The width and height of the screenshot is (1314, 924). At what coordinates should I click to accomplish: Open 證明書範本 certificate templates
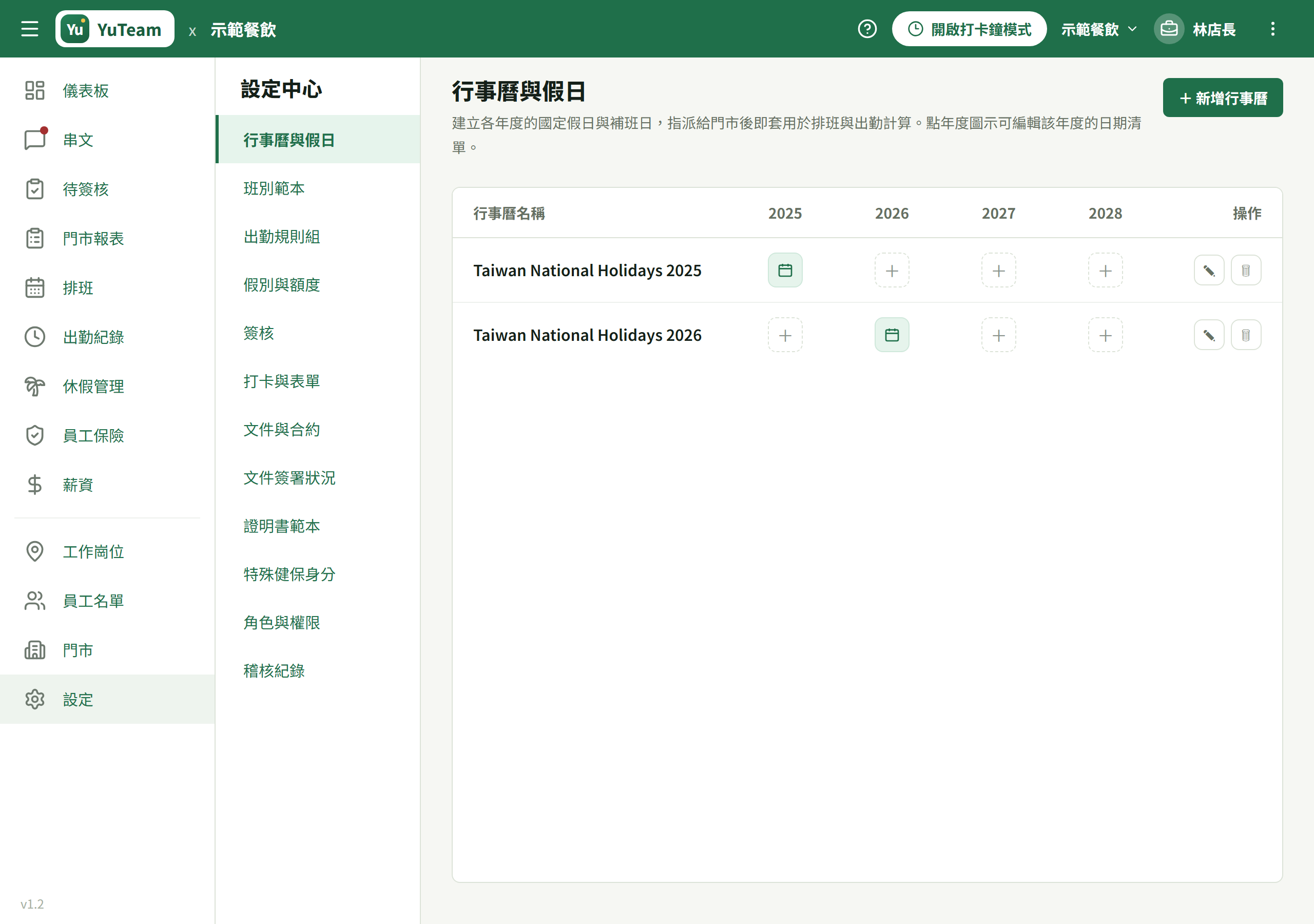point(318,526)
